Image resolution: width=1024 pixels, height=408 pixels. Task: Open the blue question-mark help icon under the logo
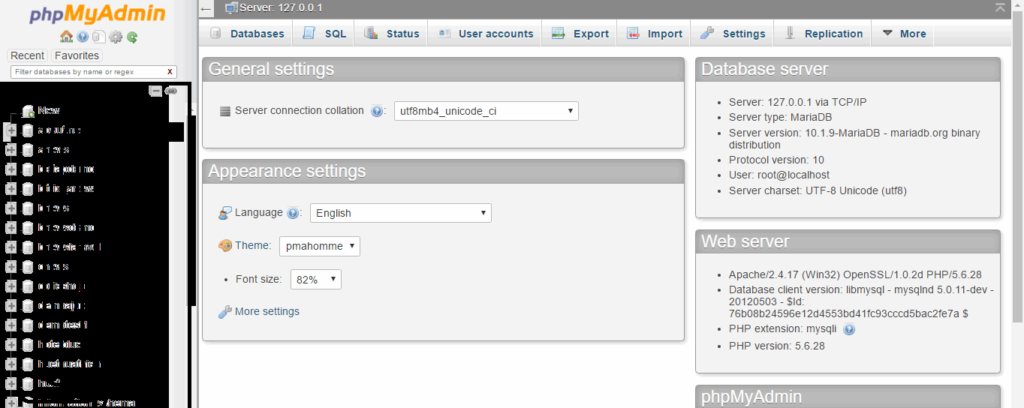click(x=82, y=37)
